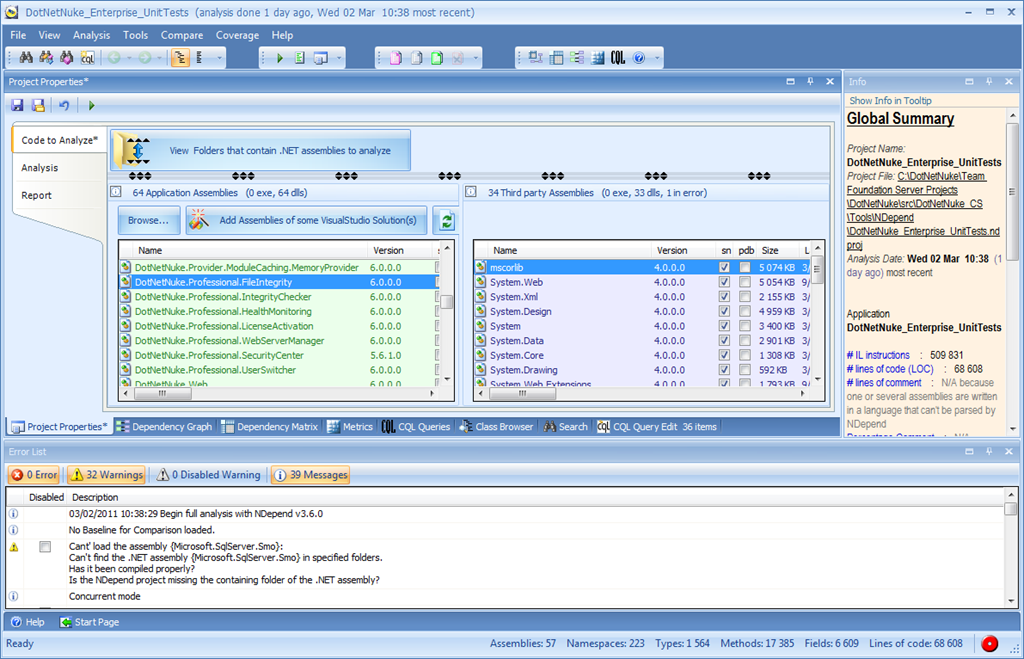Open Dependency Graph from the main toolbar icon
This screenshot has height=659, width=1024.
tap(536, 58)
